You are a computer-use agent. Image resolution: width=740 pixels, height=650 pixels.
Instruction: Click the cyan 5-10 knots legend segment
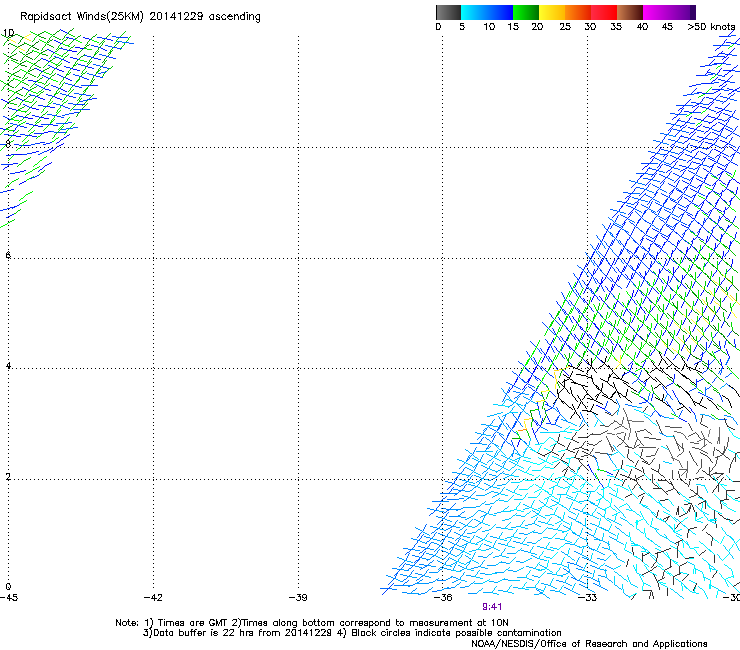pyautogui.click(x=474, y=12)
